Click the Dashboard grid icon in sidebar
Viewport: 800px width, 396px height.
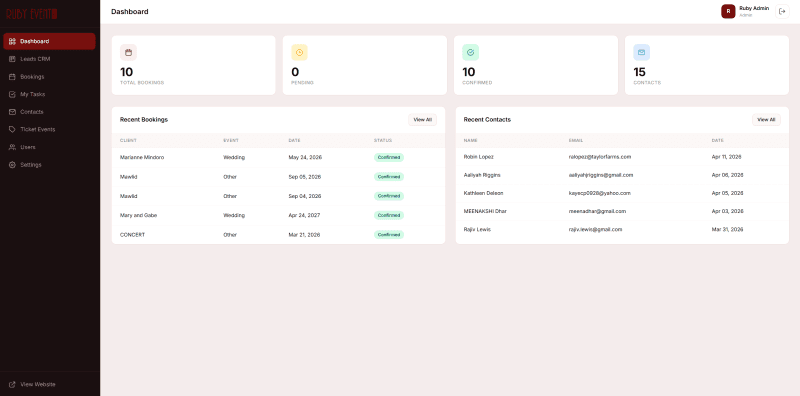[x=12, y=41]
